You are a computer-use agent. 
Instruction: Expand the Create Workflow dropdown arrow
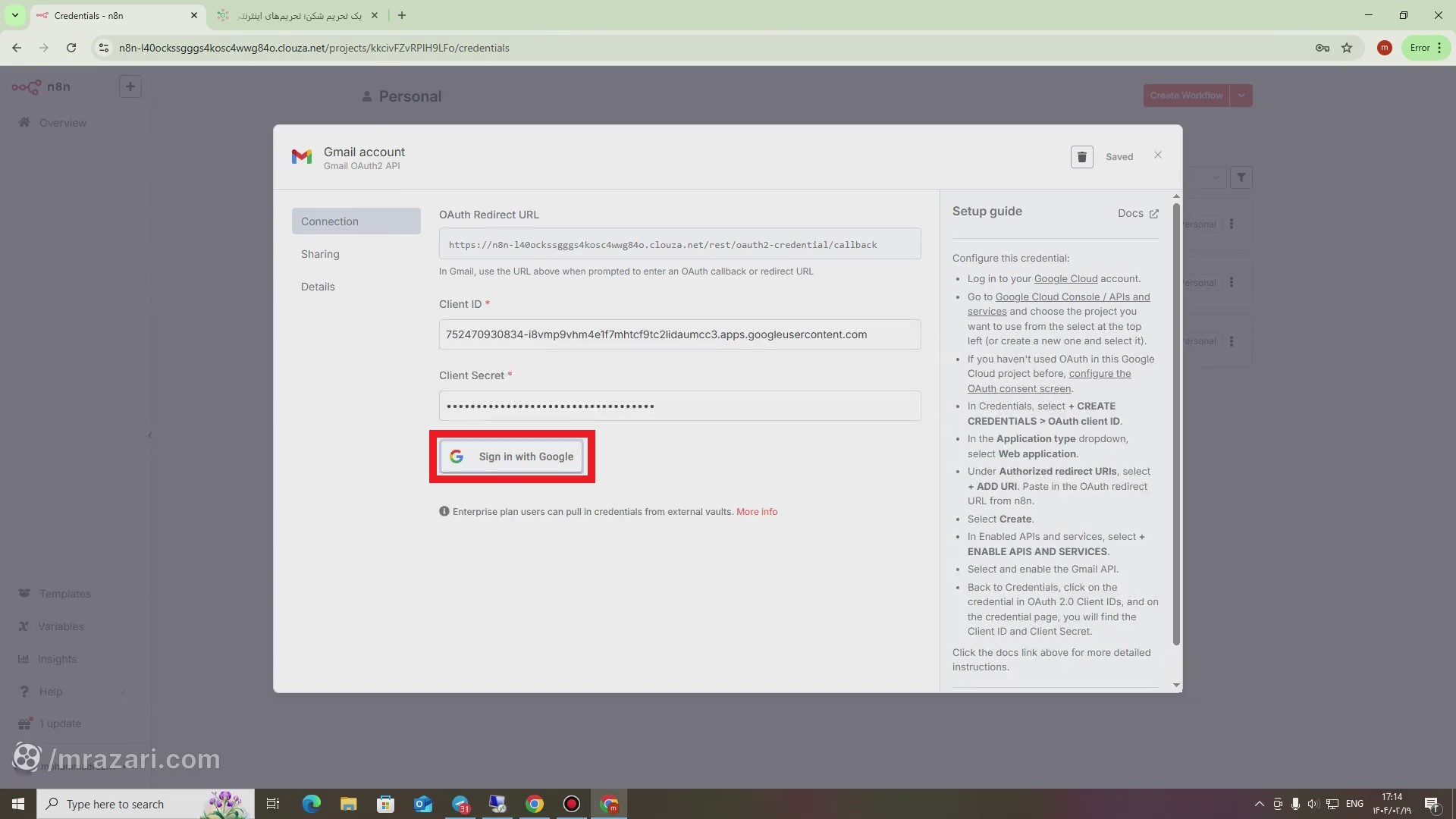pyautogui.click(x=1241, y=95)
